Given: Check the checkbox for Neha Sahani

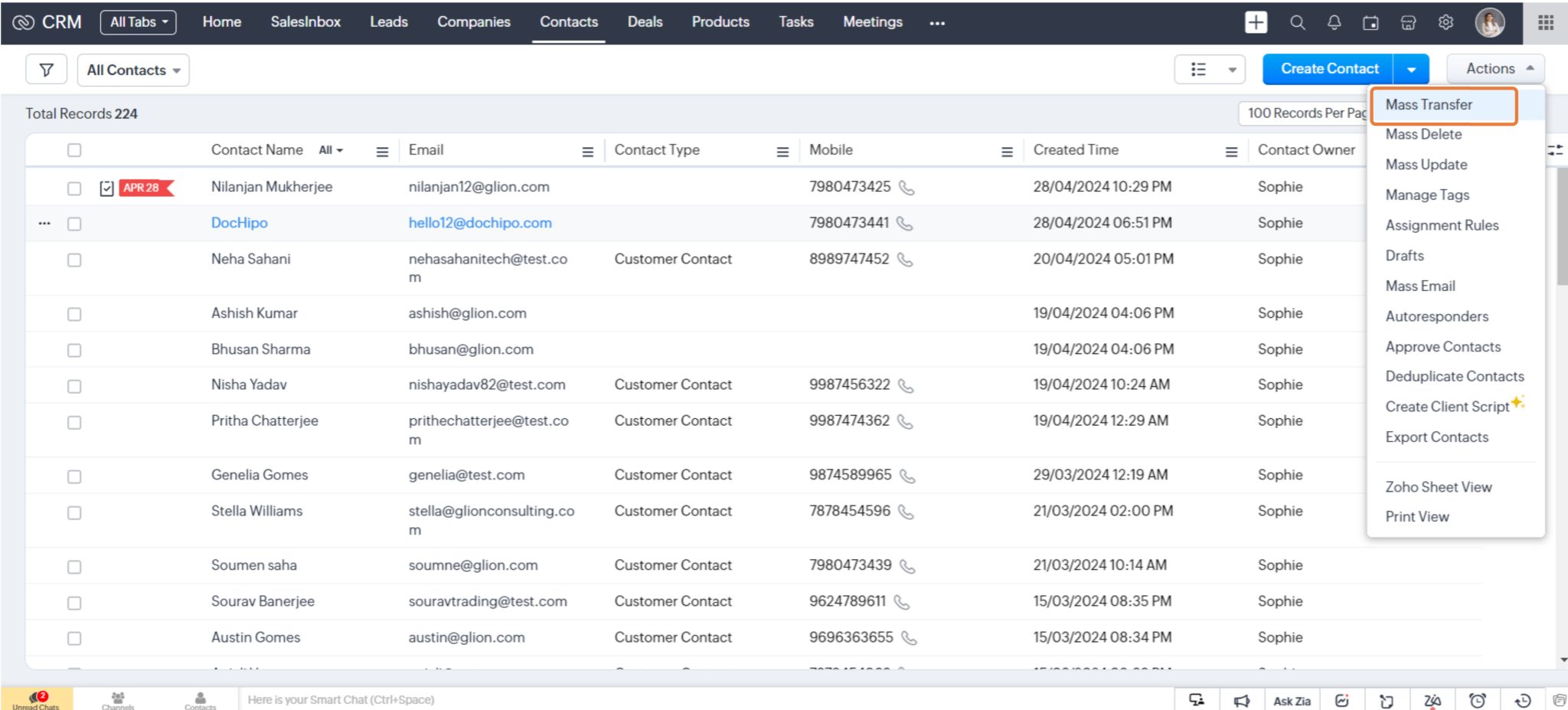Looking at the screenshot, I should 74,260.
